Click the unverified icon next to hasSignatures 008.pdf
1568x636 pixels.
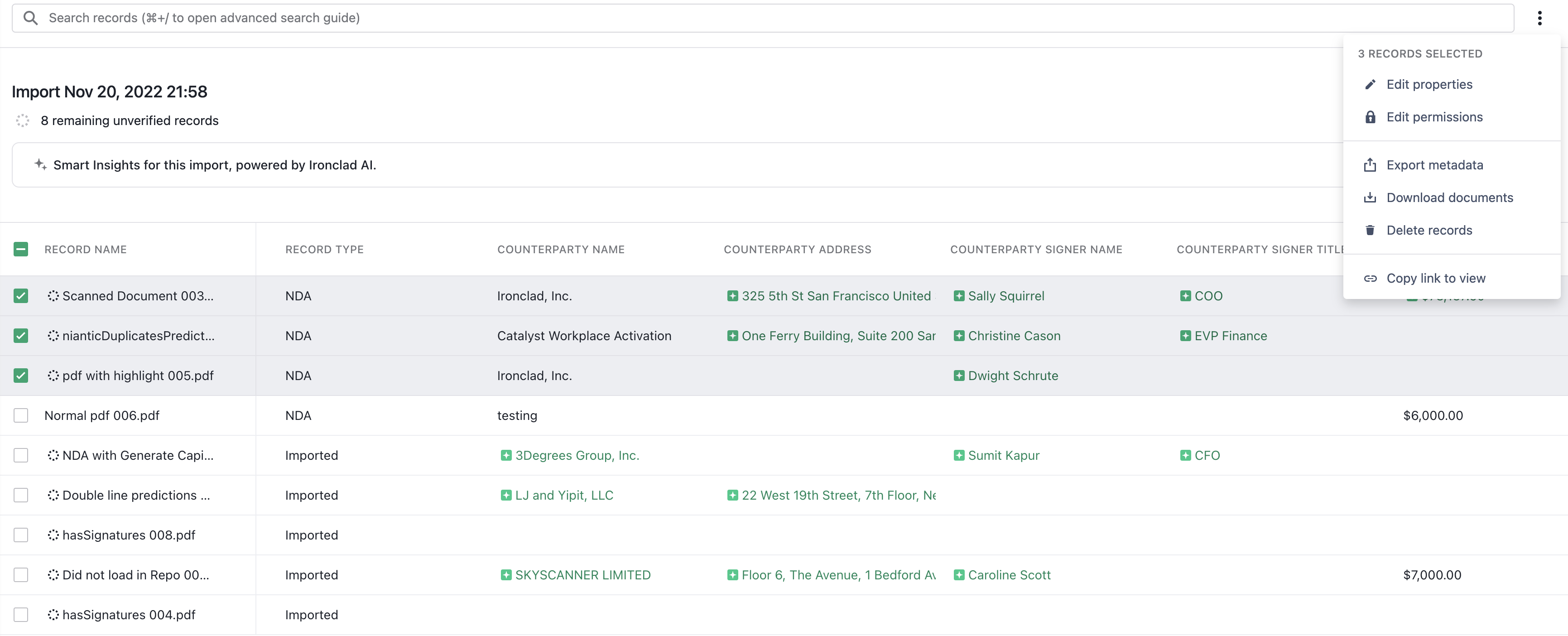pyautogui.click(x=53, y=535)
